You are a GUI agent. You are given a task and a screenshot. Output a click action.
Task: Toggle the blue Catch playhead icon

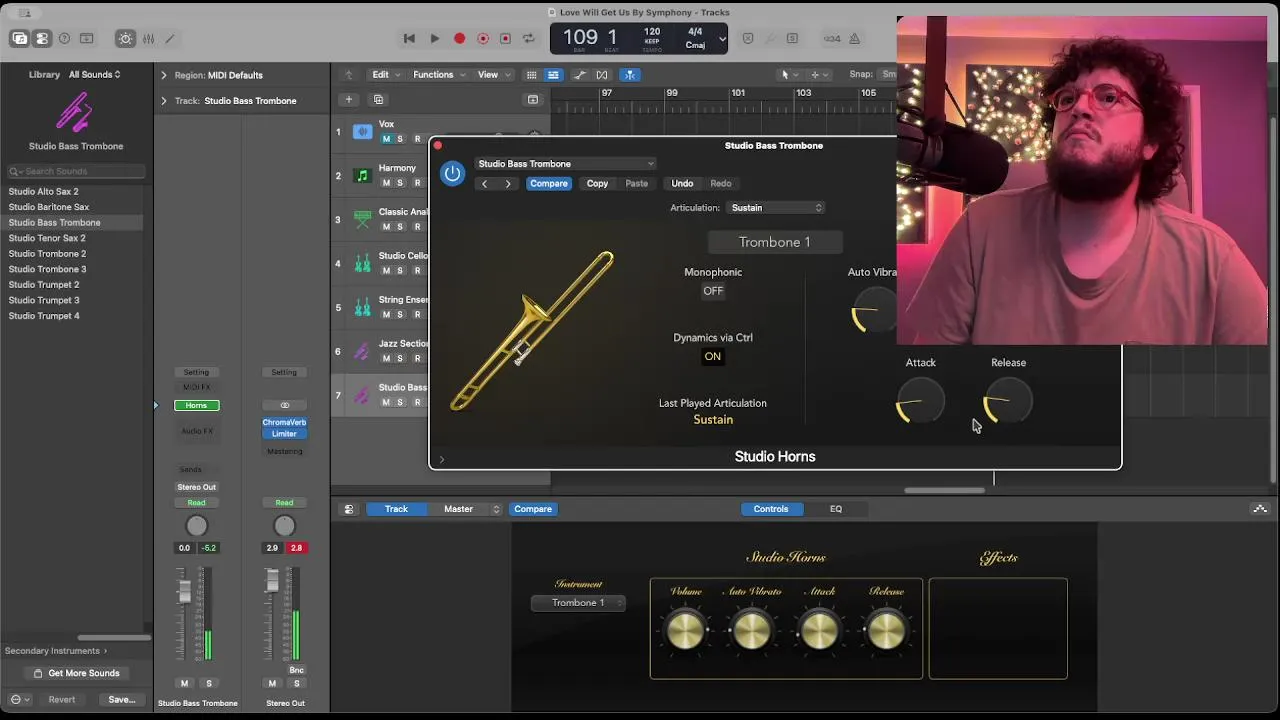click(x=630, y=75)
